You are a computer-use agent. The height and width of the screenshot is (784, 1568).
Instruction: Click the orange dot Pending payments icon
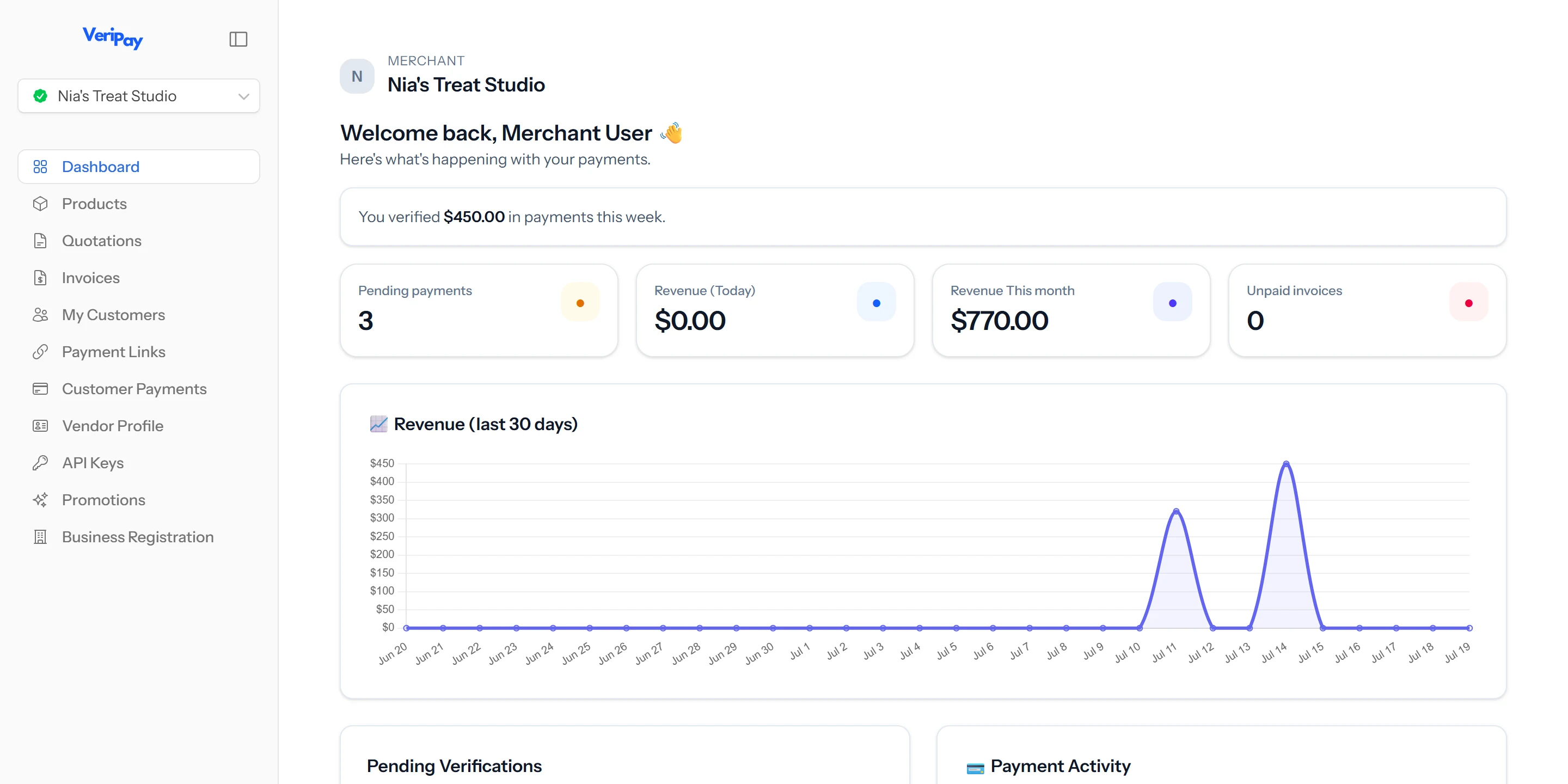click(x=580, y=303)
